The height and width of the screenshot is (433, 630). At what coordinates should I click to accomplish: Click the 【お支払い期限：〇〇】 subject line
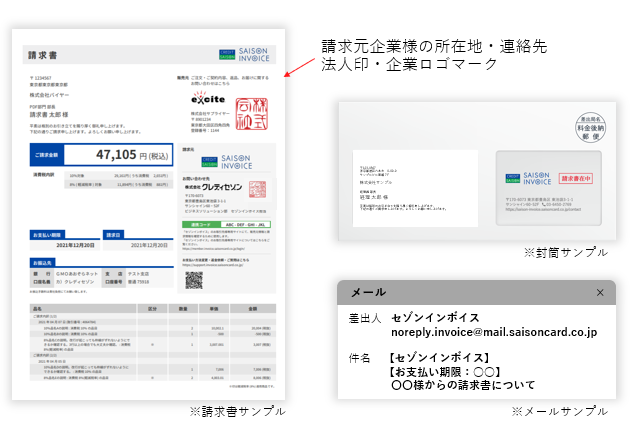(445, 372)
